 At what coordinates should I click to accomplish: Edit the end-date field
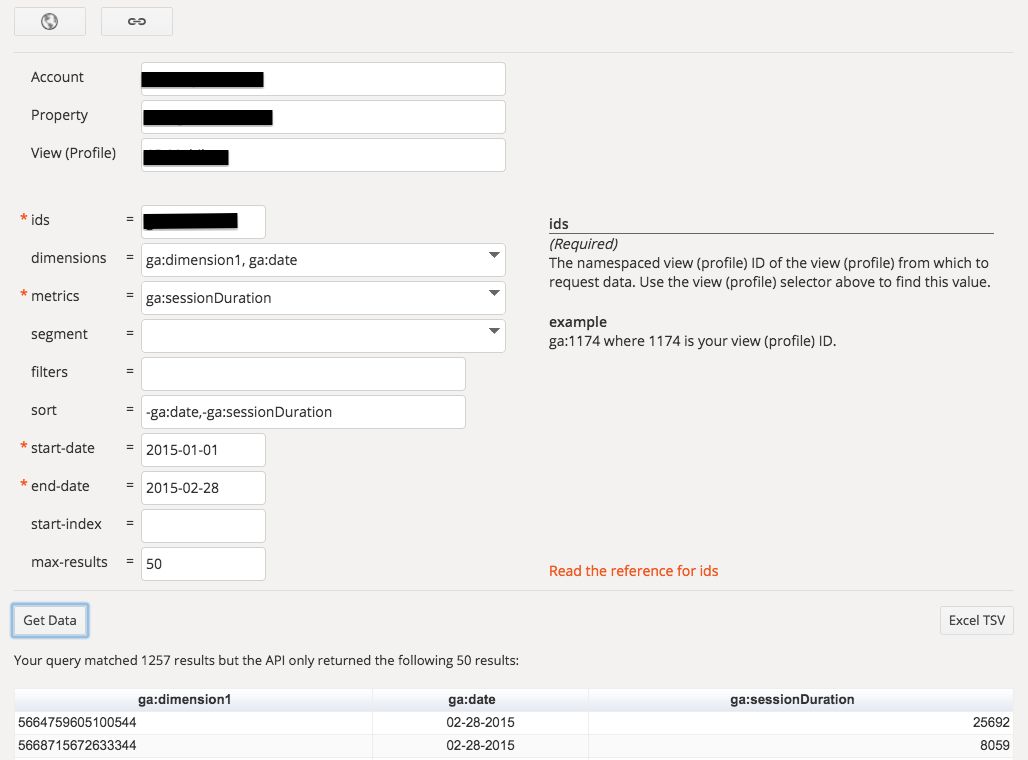click(203, 487)
